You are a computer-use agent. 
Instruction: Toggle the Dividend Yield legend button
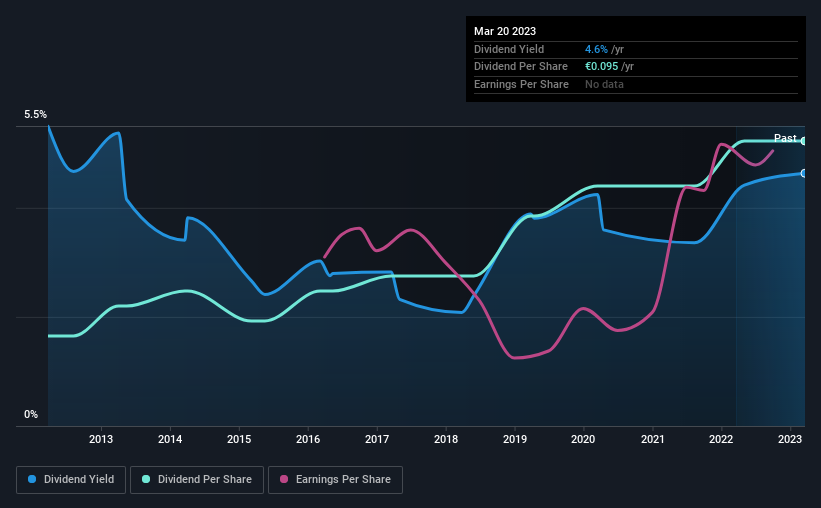coord(71,480)
